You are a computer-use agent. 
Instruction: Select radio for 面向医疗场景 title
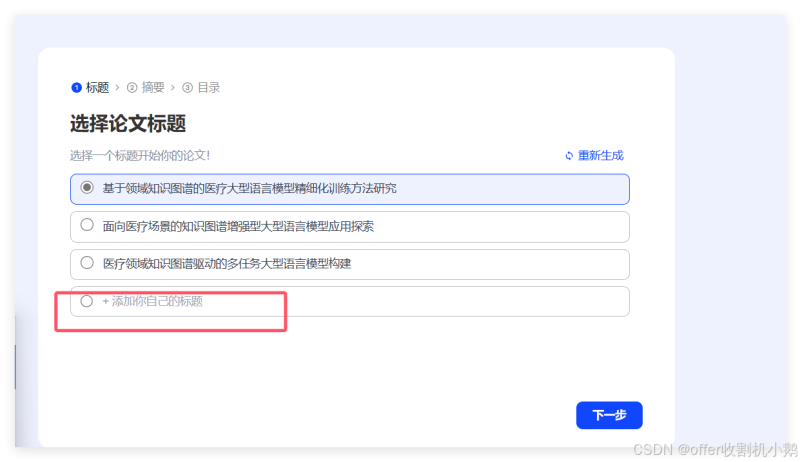point(87,225)
